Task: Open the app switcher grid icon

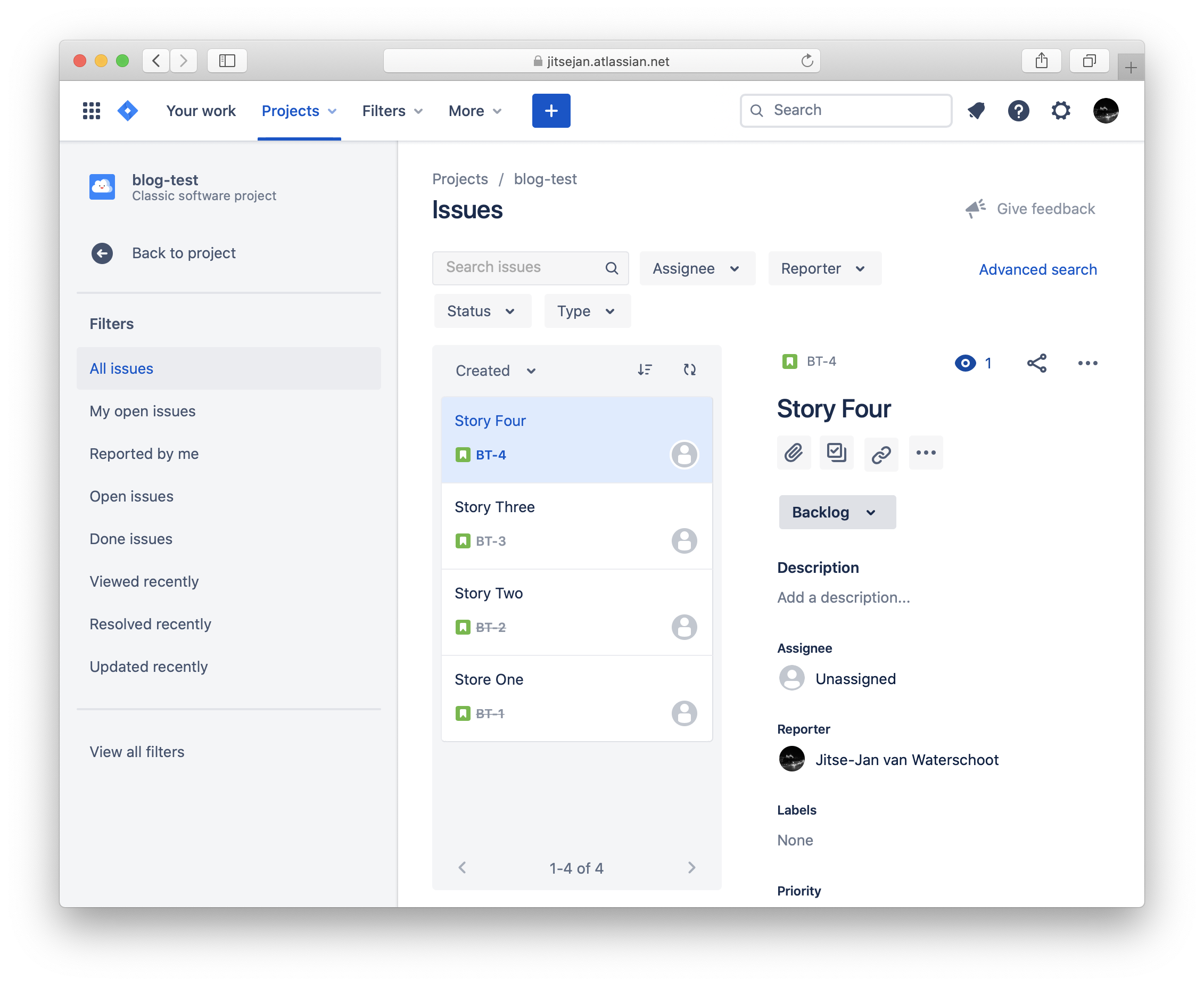Action: pyautogui.click(x=92, y=110)
